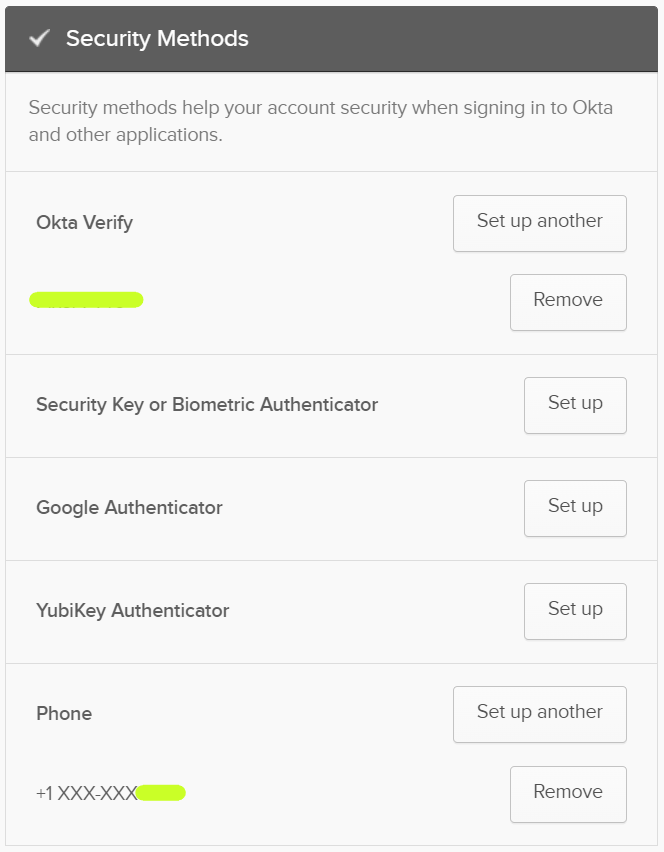
Task: Remove the enrolled phone number
Action: tap(568, 794)
